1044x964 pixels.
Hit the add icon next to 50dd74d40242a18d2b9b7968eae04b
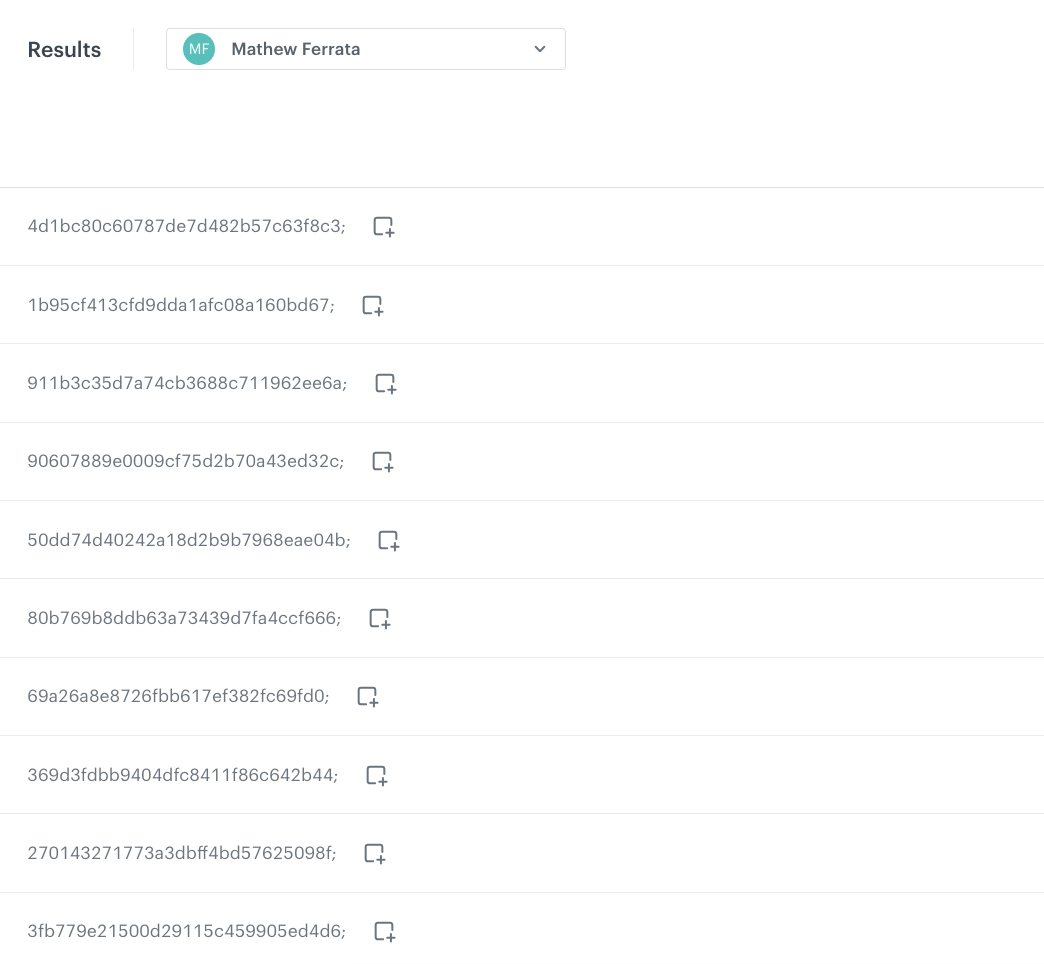pos(388,541)
